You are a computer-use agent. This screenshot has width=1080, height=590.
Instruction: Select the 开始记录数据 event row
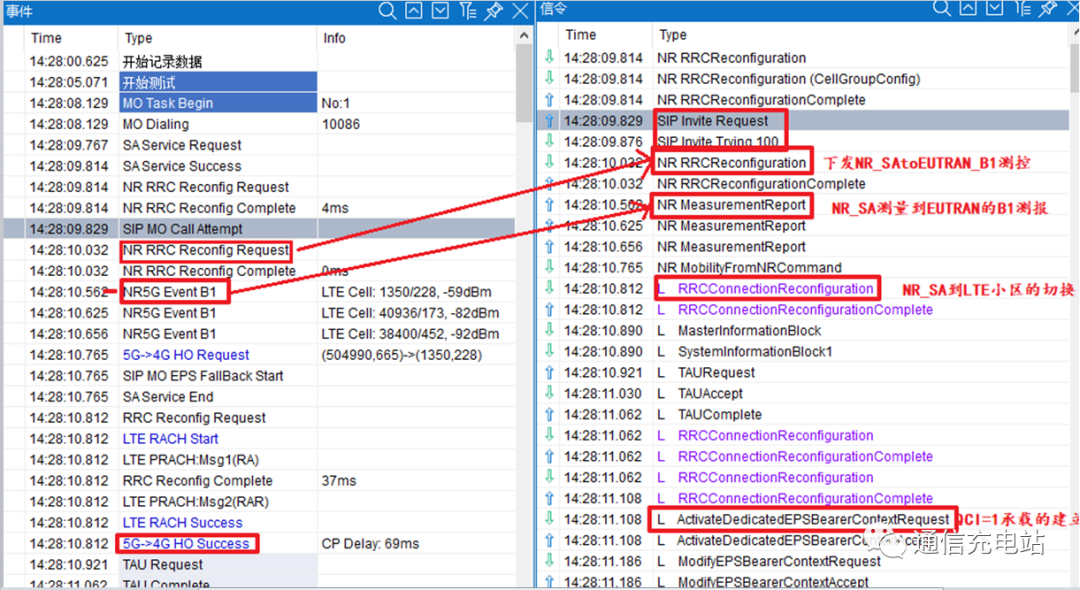tap(258, 61)
